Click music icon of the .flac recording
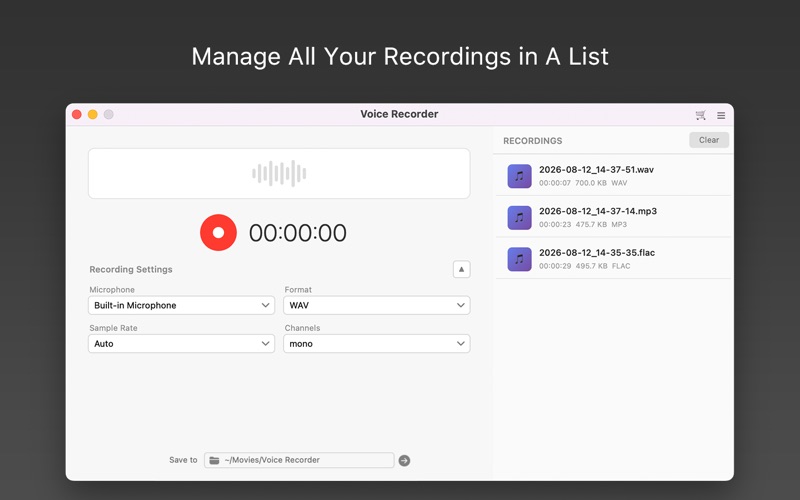Image resolution: width=800 pixels, height=500 pixels. (519, 259)
